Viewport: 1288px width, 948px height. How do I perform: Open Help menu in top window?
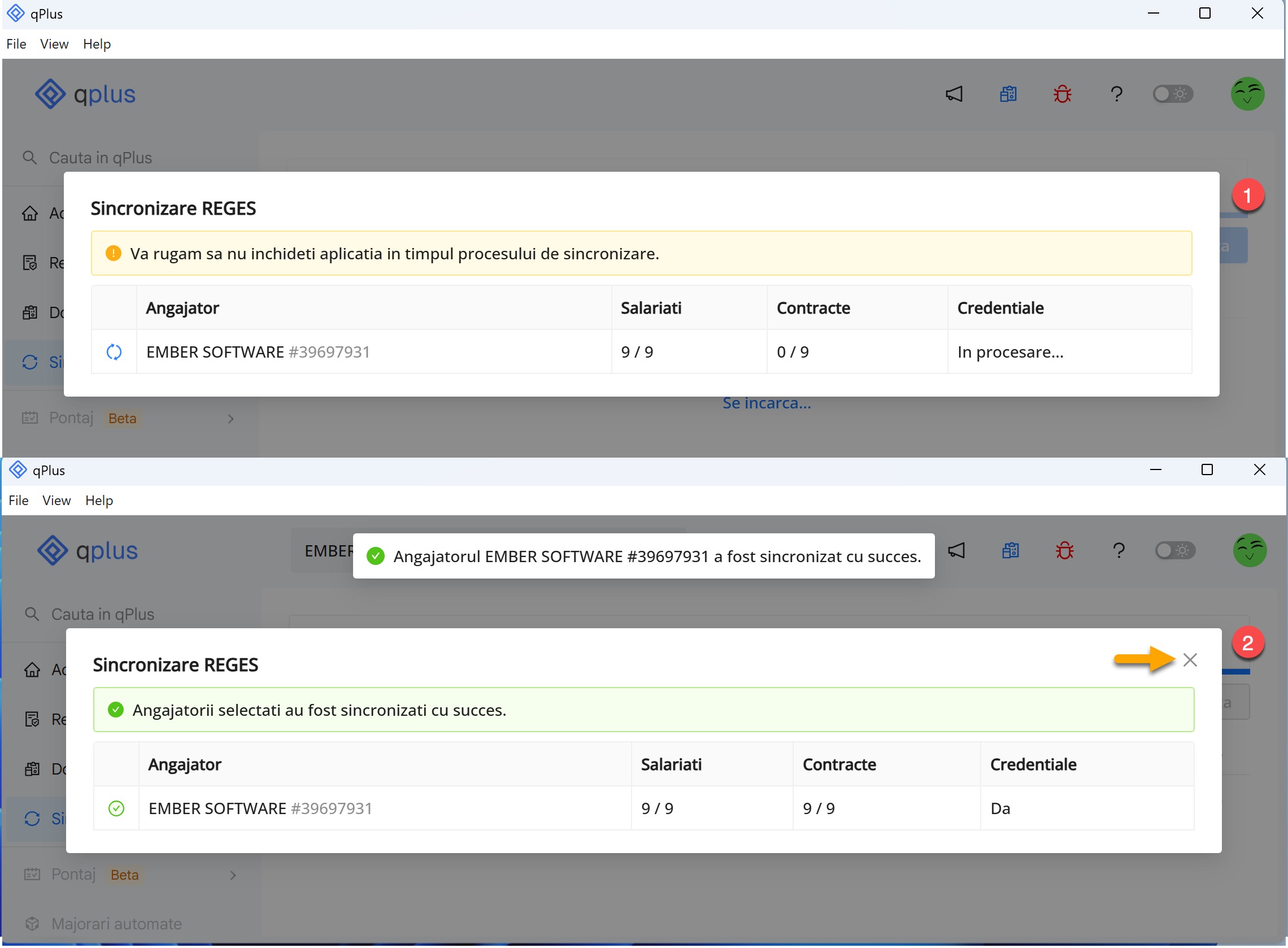click(x=97, y=44)
